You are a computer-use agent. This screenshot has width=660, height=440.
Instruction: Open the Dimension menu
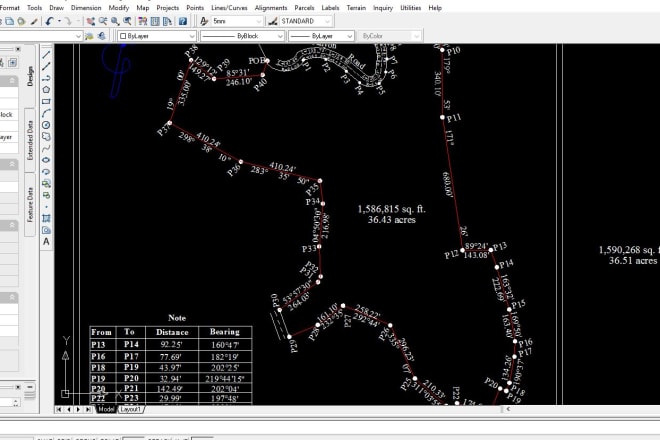[x=86, y=8]
